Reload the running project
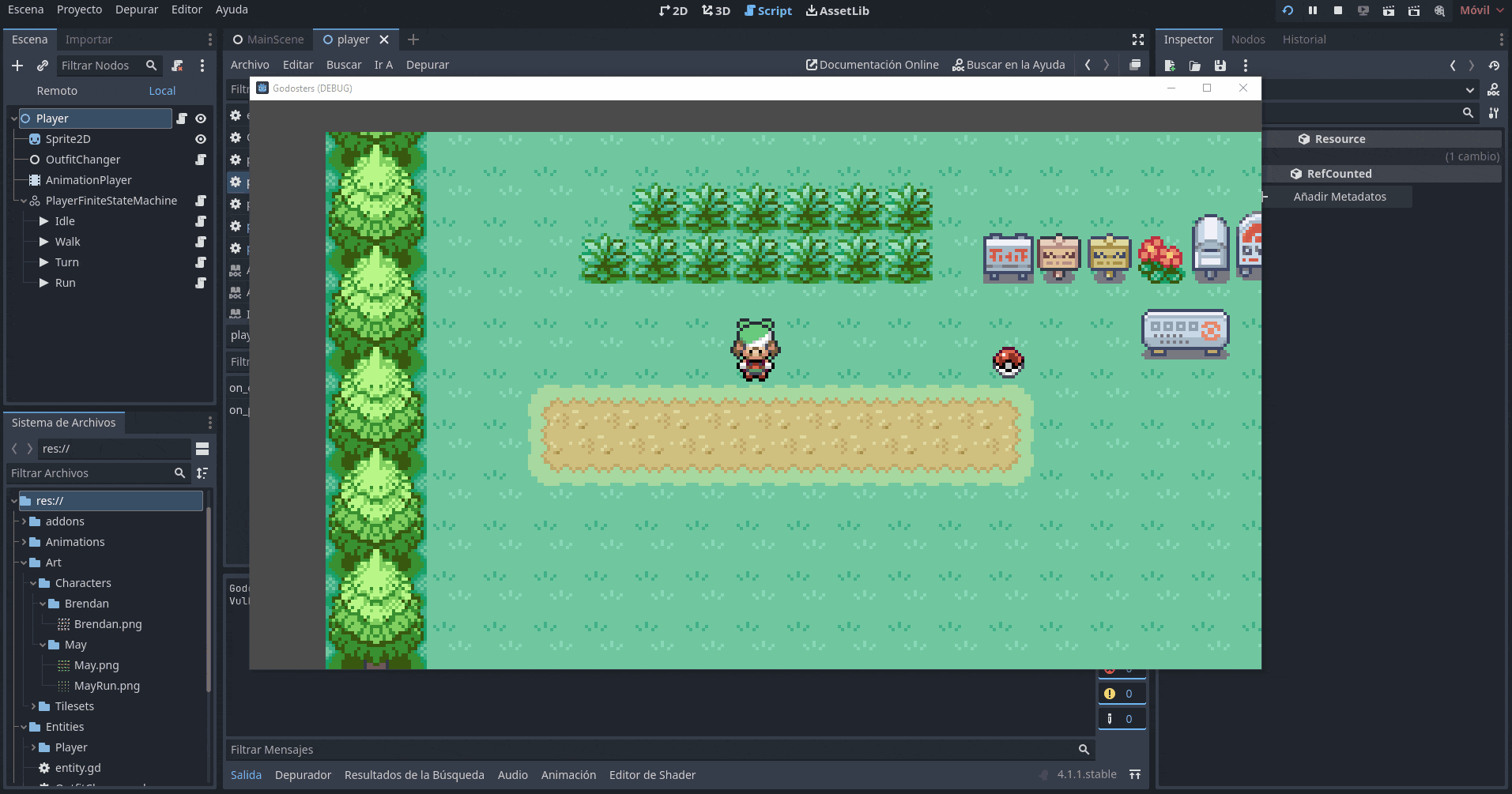The image size is (1512, 794). tap(1288, 10)
